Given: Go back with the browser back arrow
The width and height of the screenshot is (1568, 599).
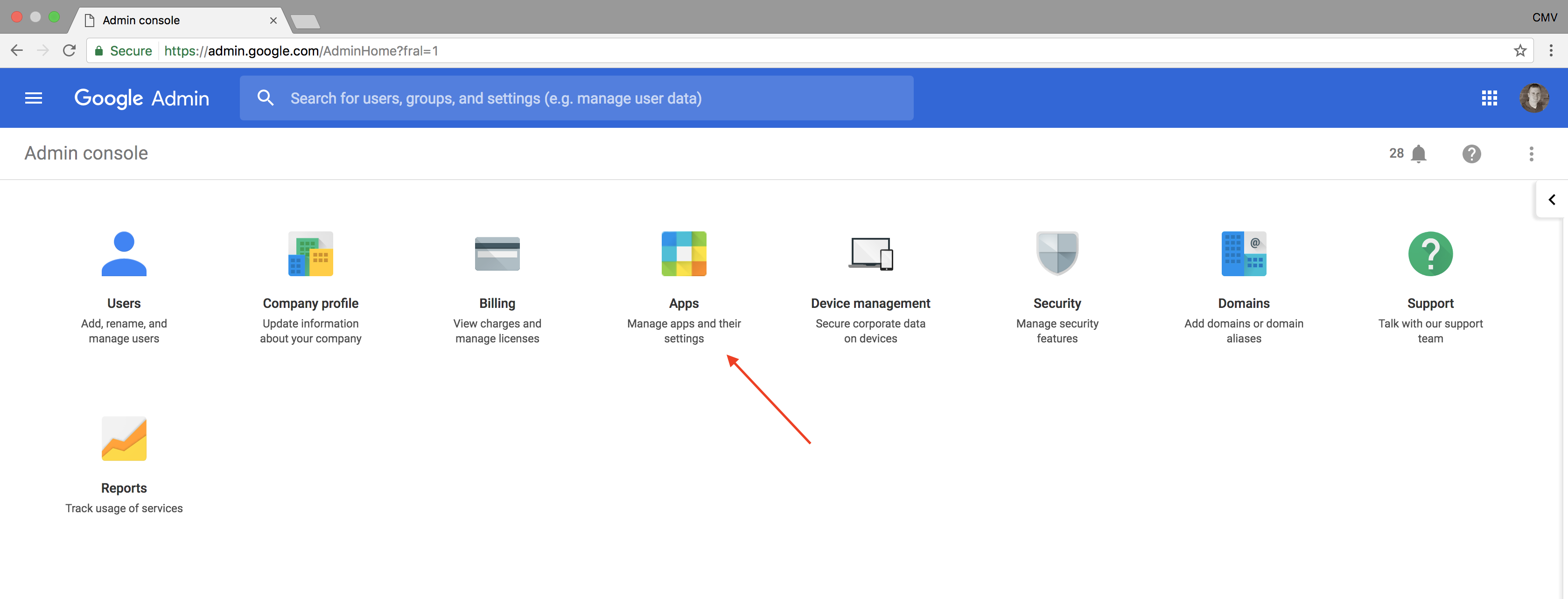Looking at the screenshot, I should [x=17, y=50].
